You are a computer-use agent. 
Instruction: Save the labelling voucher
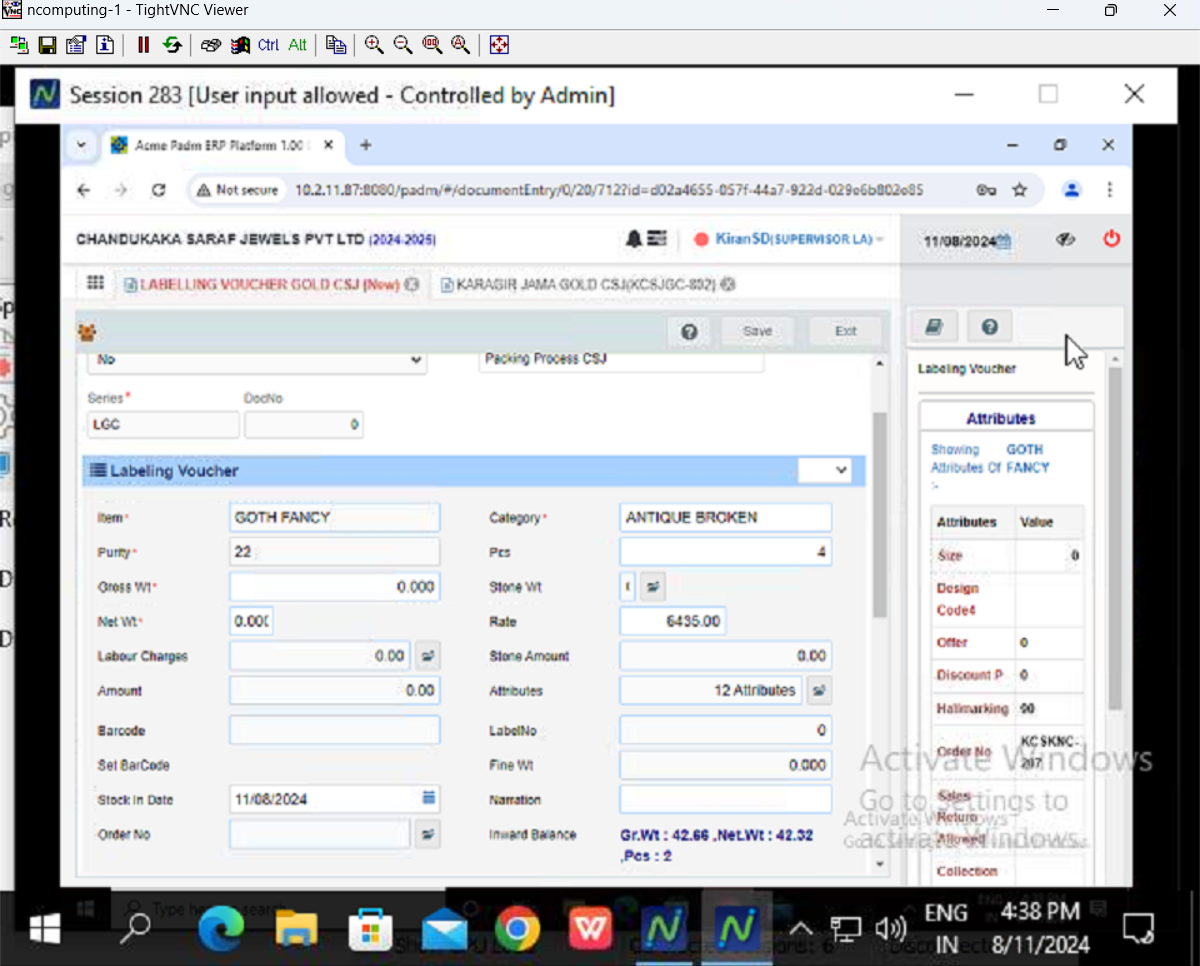click(x=757, y=332)
